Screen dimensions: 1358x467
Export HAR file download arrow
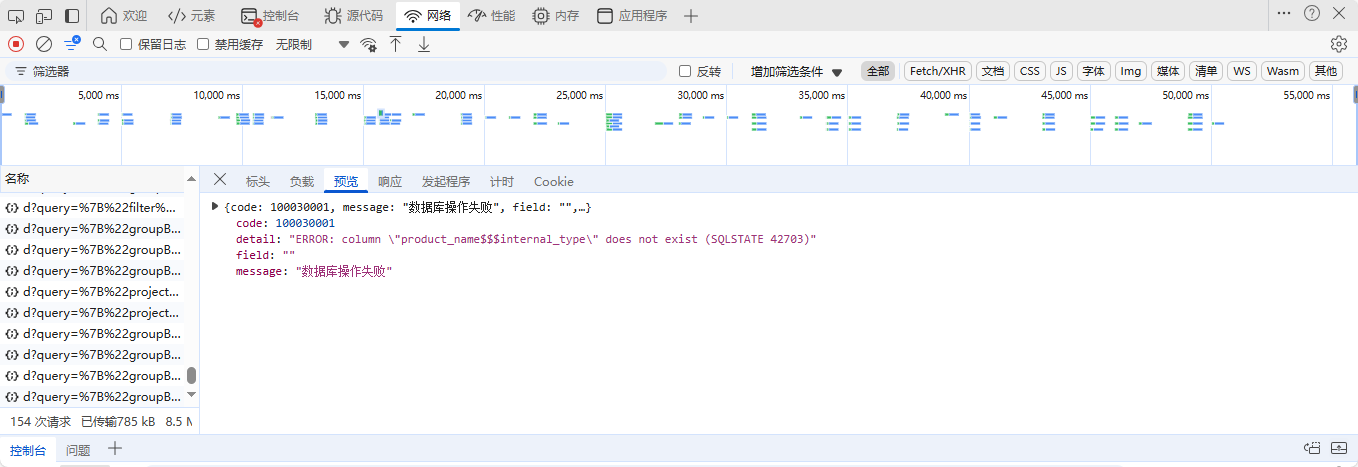point(424,44)
